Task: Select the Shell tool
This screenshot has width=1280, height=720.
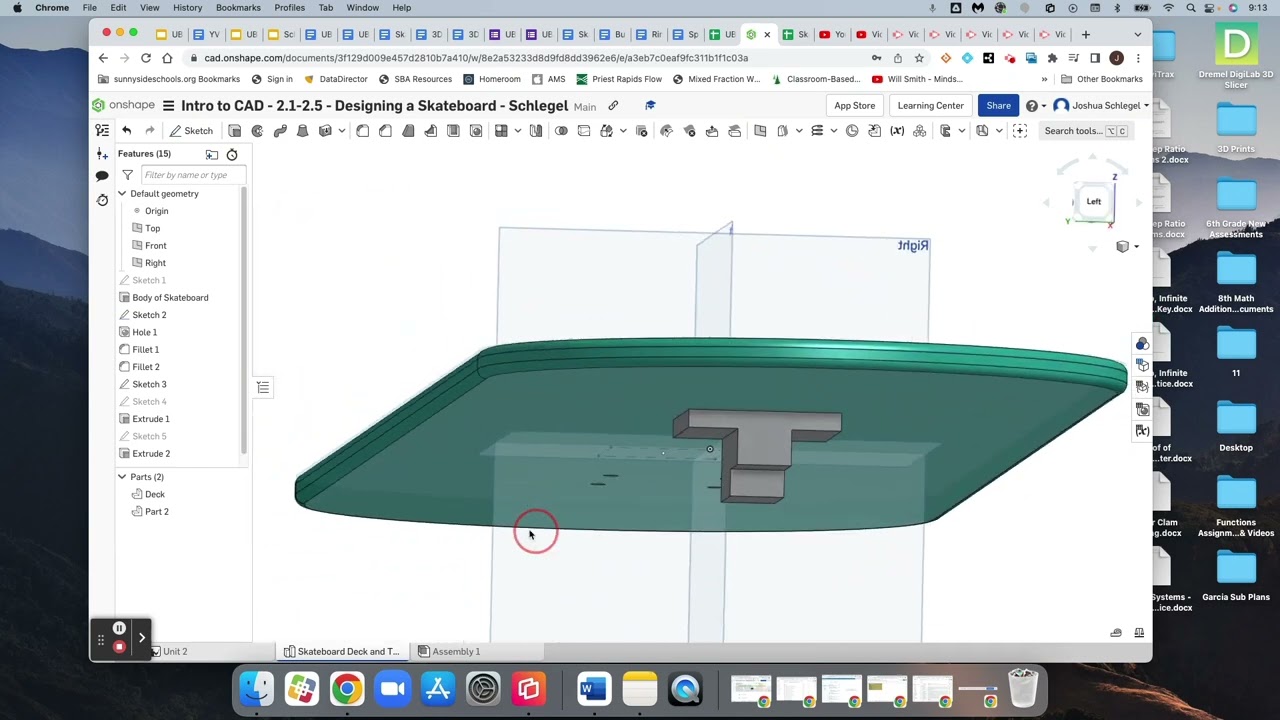Action: click(453, 131)
